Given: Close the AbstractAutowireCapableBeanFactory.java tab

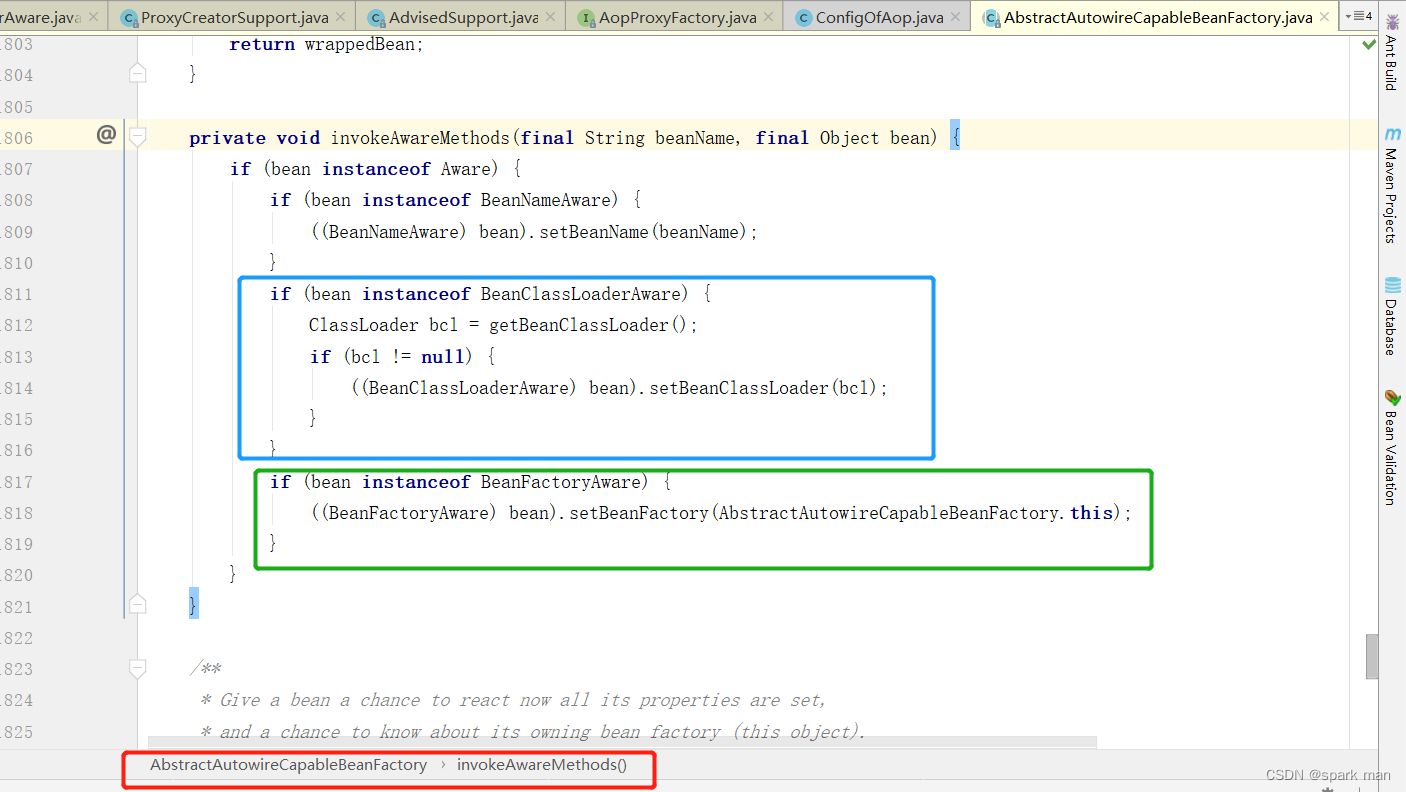Looking at the screenshot, I should point(1326,17).
